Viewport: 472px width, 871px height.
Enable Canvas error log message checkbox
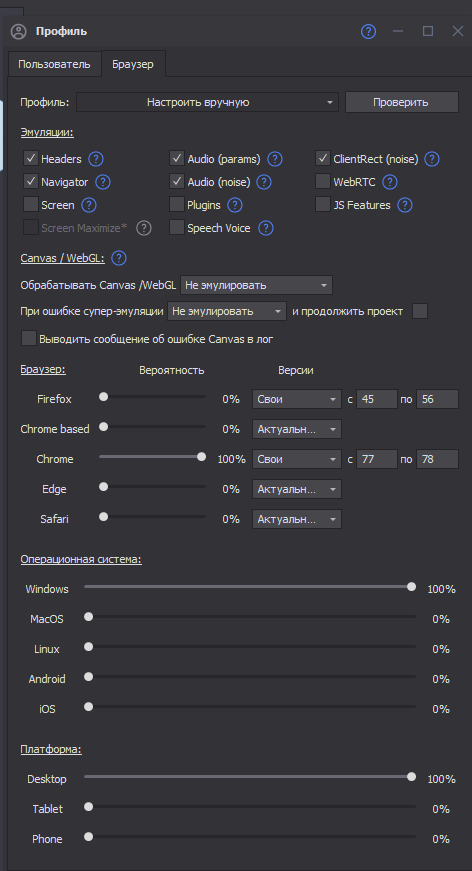[x=29, y=338]
